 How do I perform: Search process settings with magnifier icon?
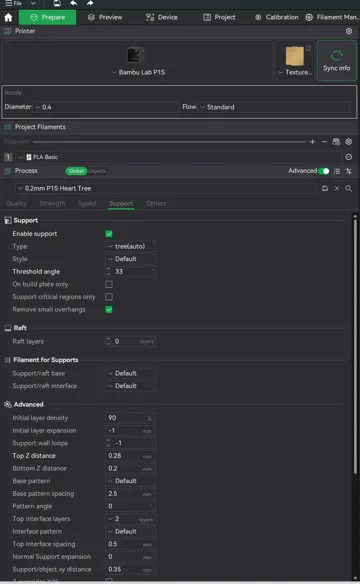click(x=348, y=188)
